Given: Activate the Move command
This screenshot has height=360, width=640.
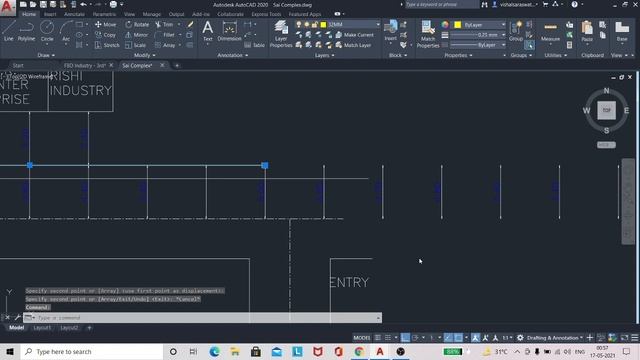Looking at the screenshot, I should point(105,24).
